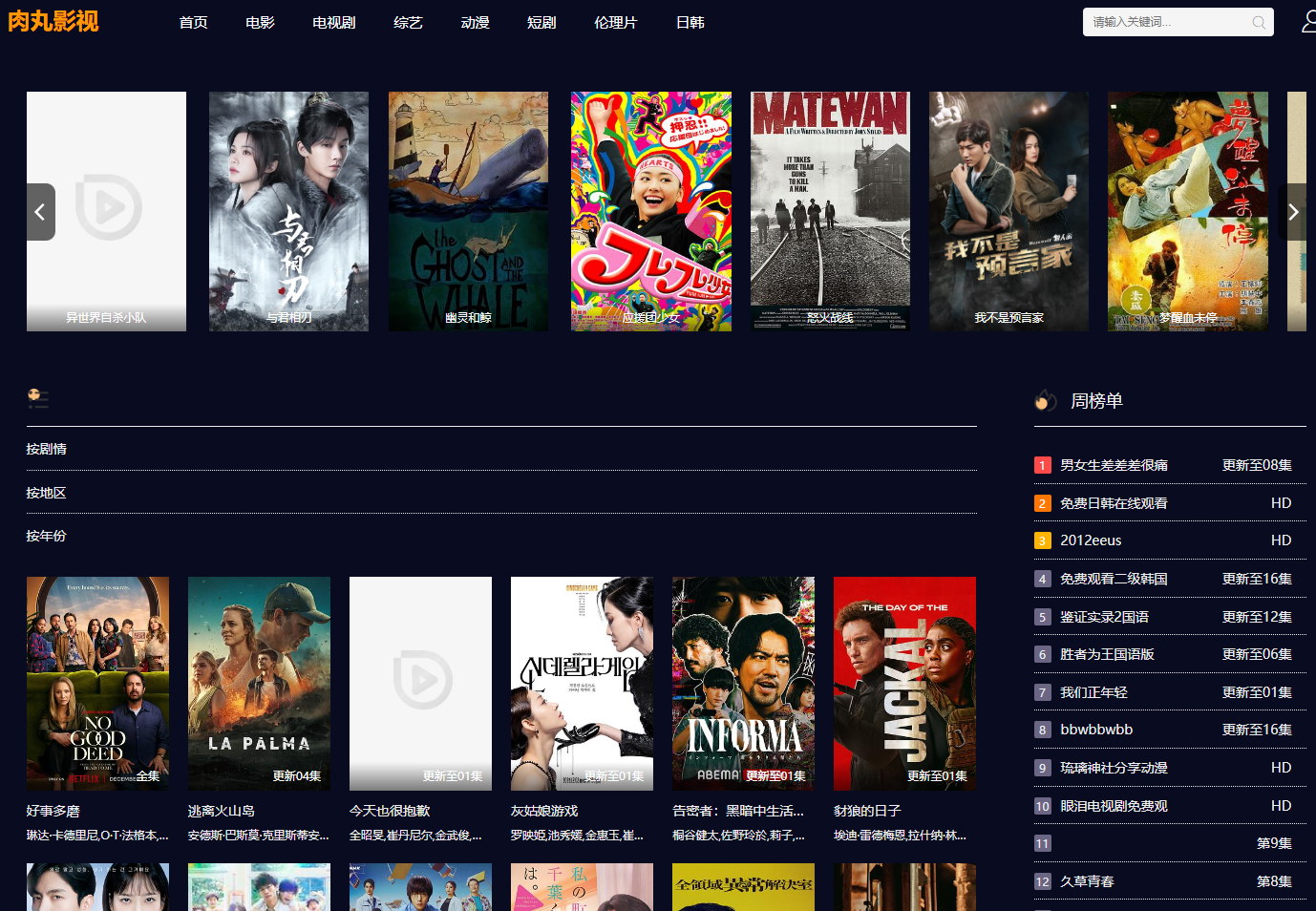Click the 周榜单 heading

[x=1096, y=401]
